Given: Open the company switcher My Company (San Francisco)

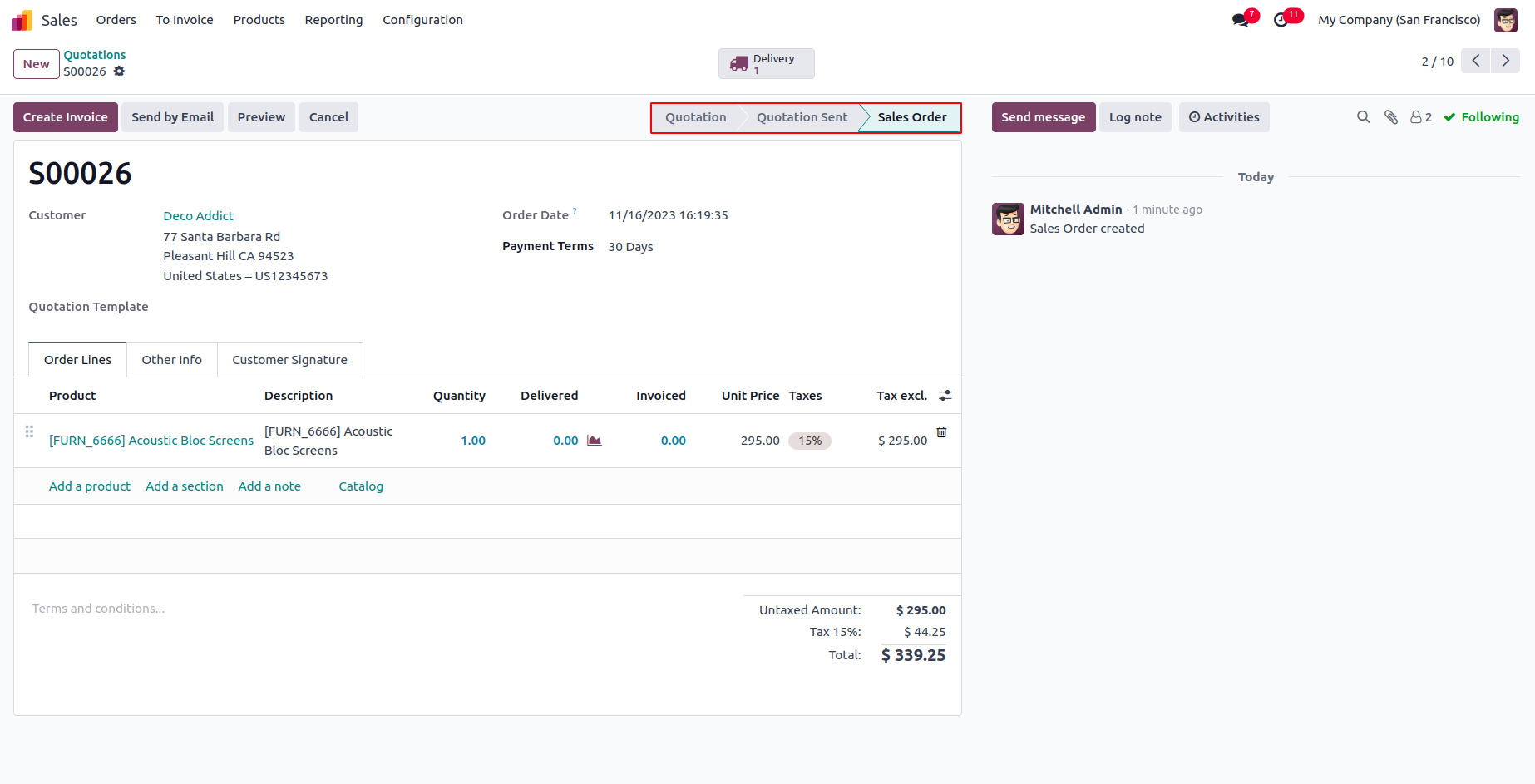Looking at the screenshot, I should click(1399, 20).
